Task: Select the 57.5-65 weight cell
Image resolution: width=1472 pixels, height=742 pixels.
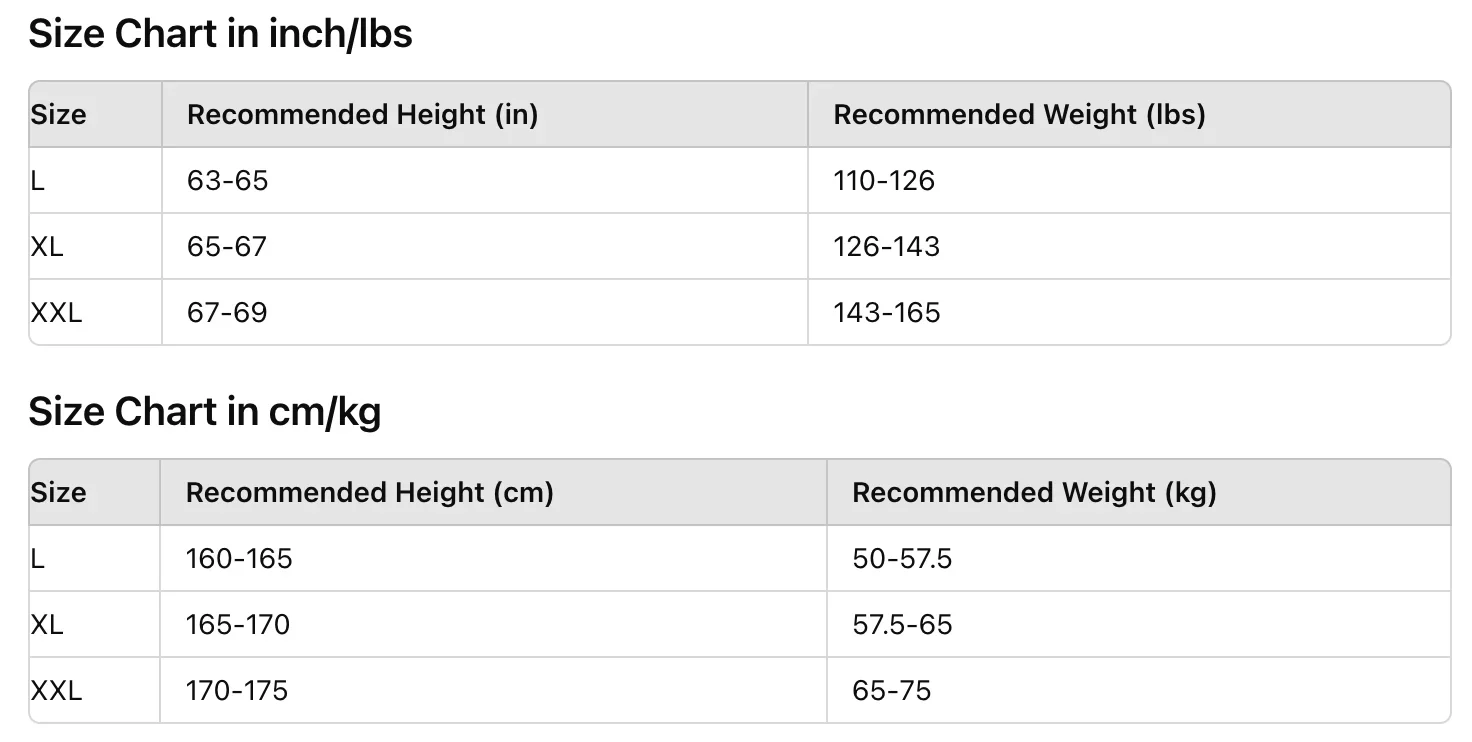Action: pyautogui.click(x=902, y=625)
